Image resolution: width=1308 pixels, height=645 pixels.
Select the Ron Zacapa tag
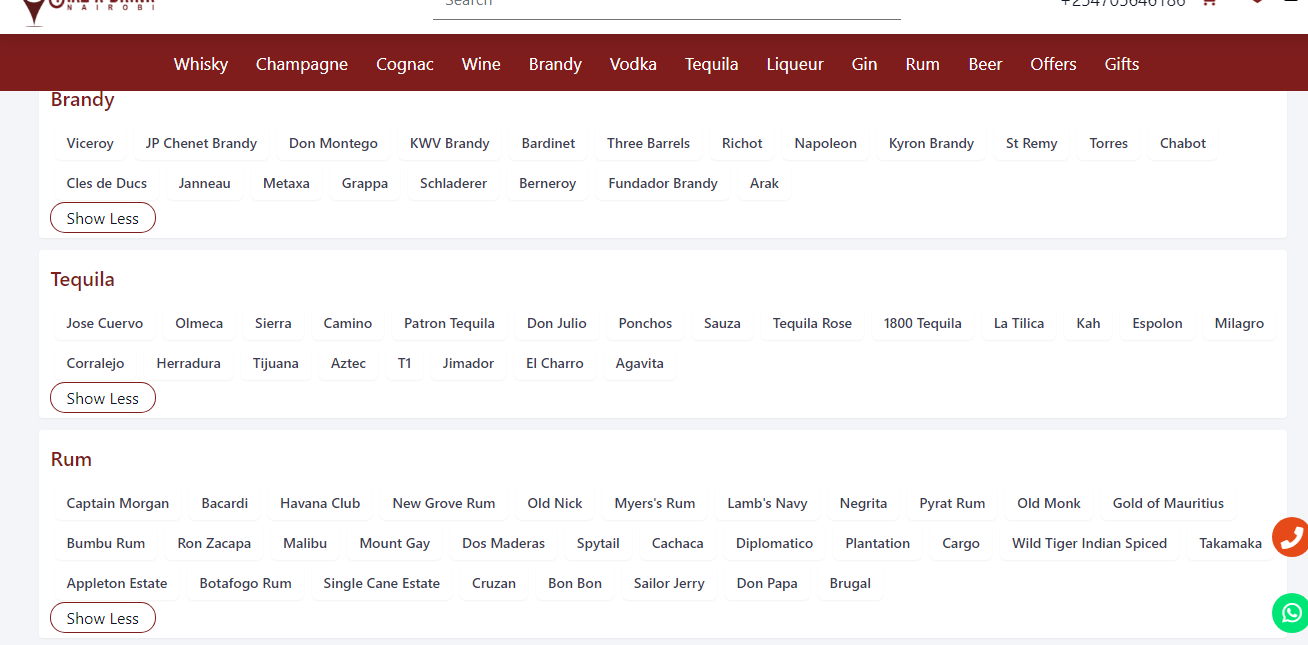point(214,543)
